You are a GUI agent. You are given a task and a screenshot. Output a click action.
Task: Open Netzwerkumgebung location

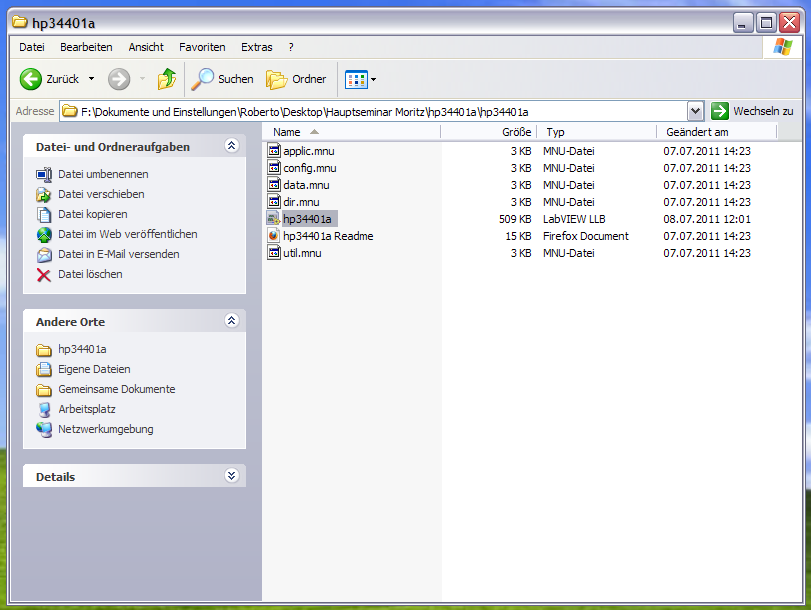pos(106,429)
